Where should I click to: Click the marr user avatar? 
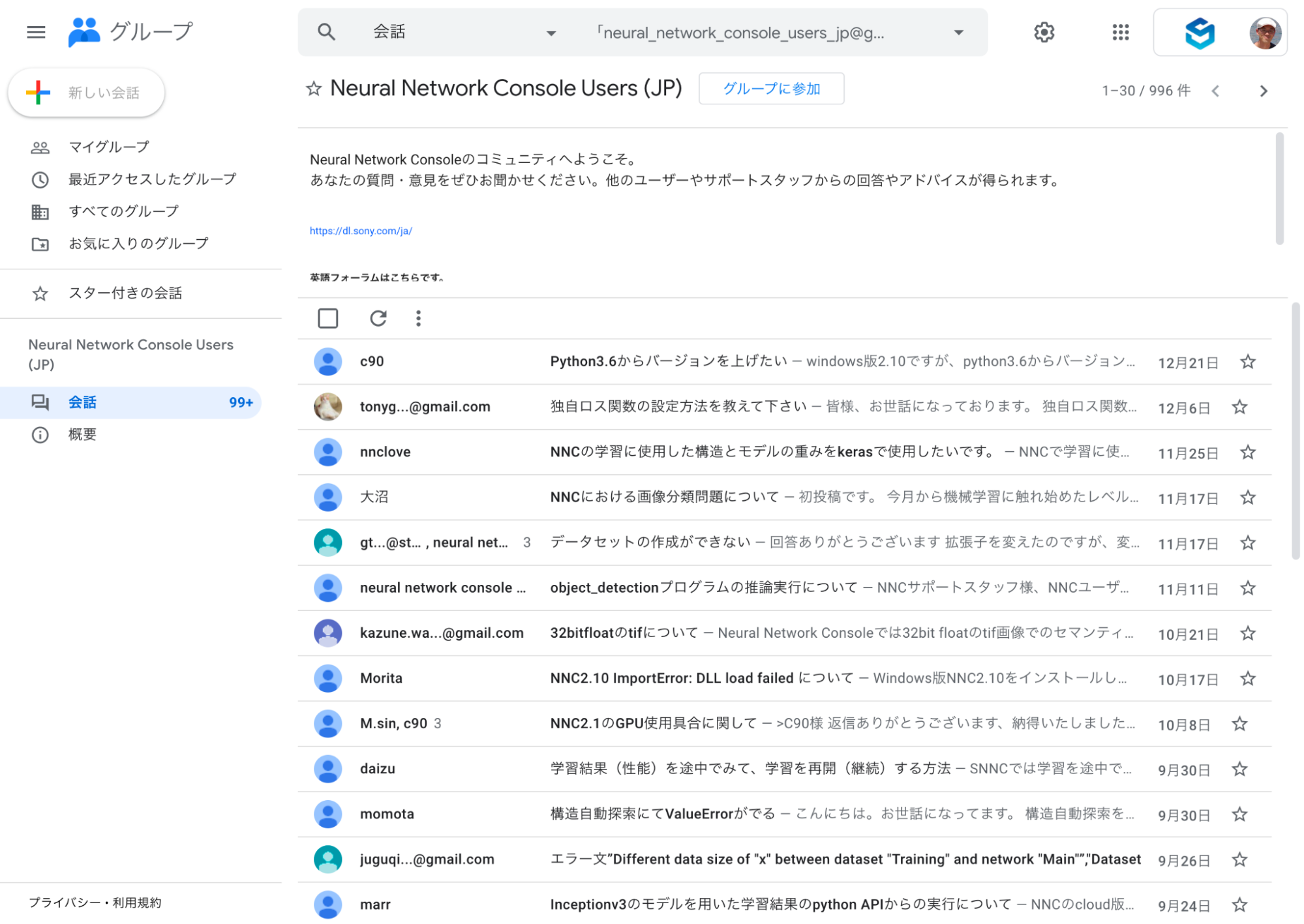click(327, 905)
